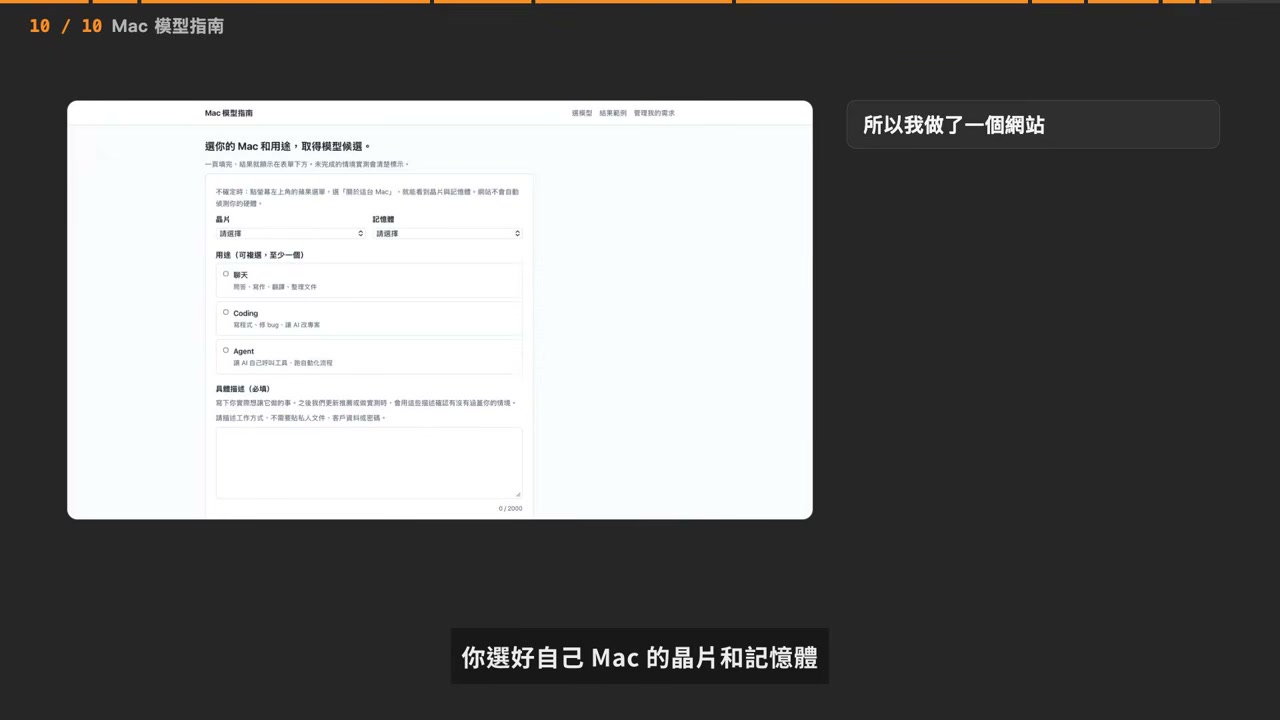Visit the 管理我的需求 navigation link

(x=654, y=113)
